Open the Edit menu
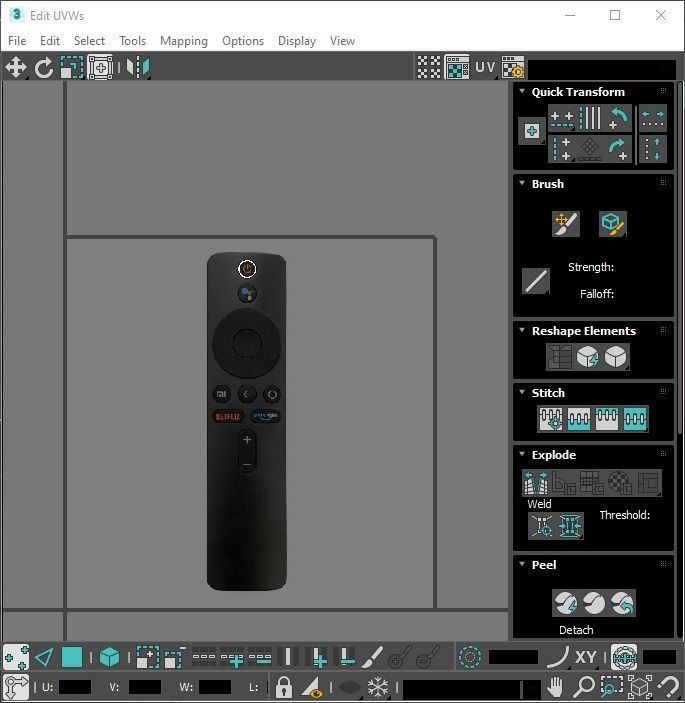The height and width of the screenshot is (703, 685). (50, 41)
